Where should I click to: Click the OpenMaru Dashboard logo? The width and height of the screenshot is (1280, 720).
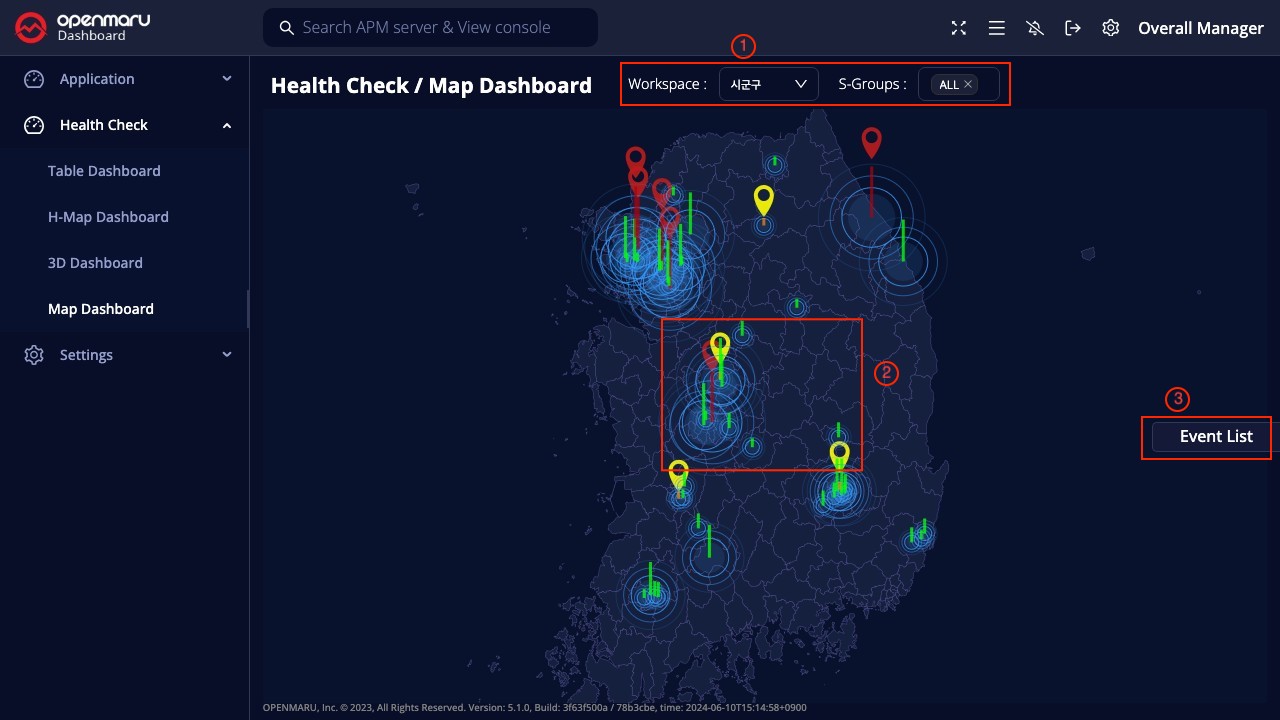[83, 28]
